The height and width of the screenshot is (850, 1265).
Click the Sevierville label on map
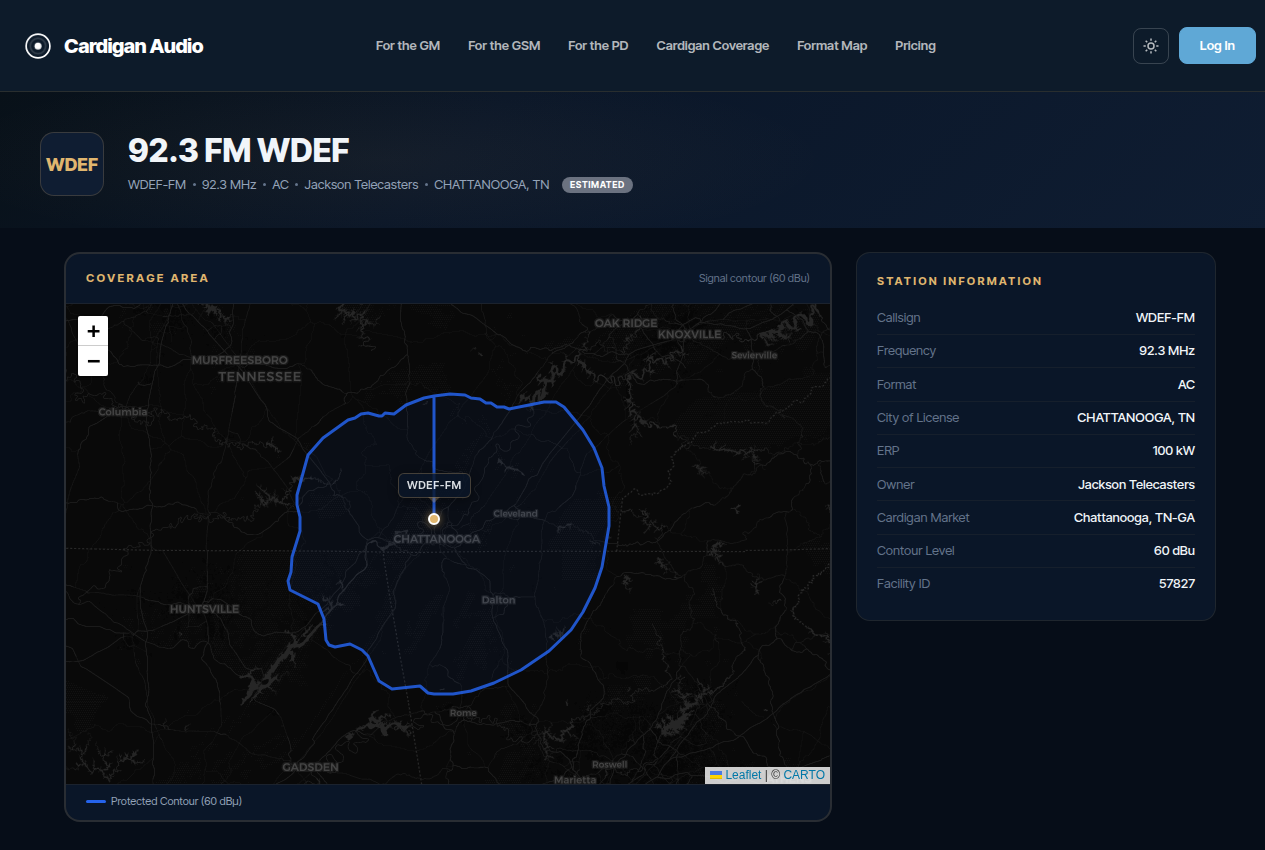(754, 355)
